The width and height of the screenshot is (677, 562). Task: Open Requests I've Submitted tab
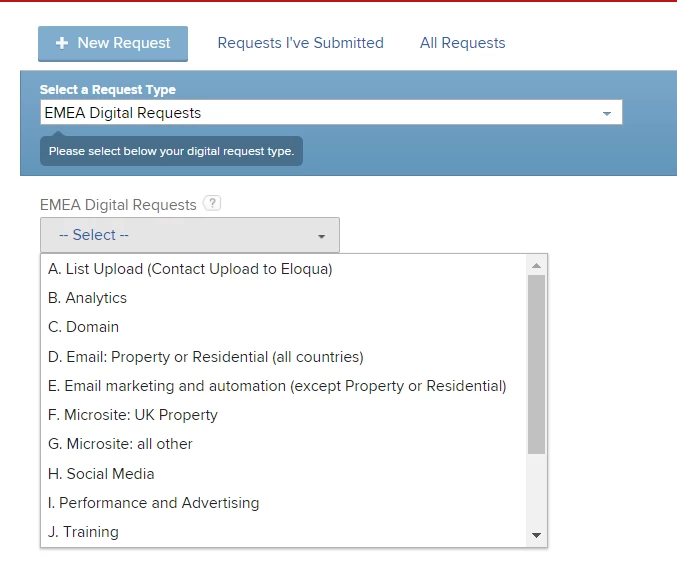click(301, 43)
